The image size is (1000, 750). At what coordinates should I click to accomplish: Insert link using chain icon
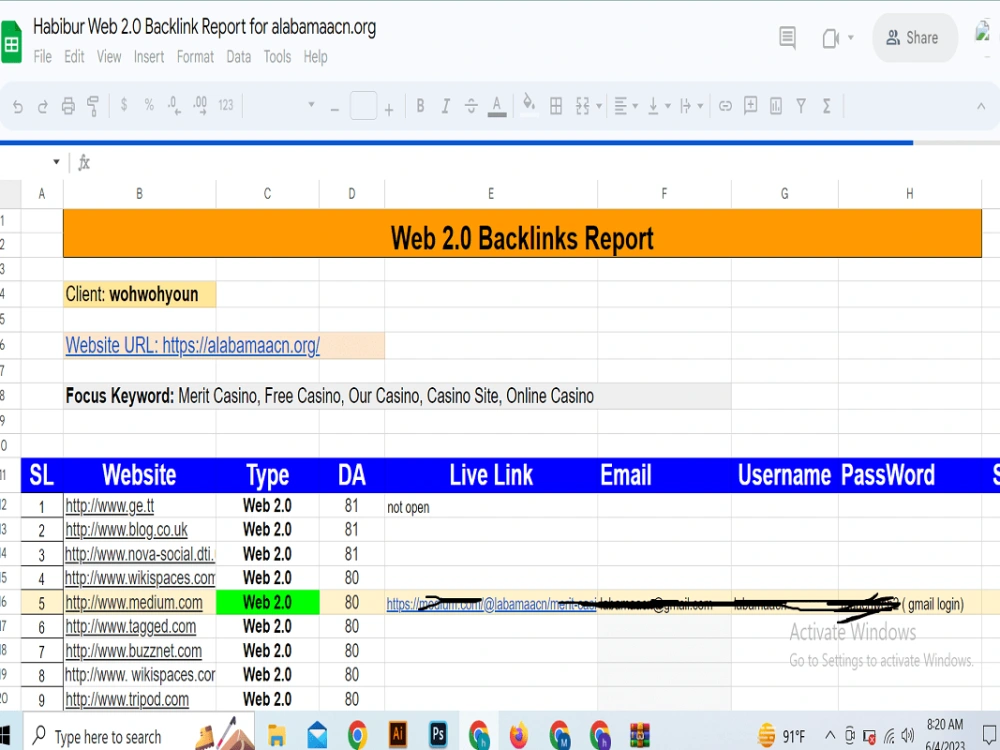click(725, 106)
